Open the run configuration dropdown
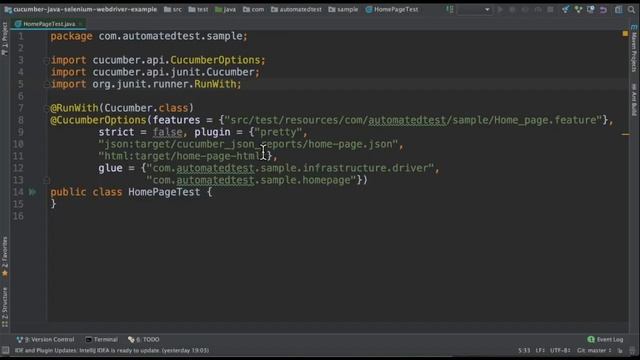The height and width of the screenshot is (360, 640). 475,9
